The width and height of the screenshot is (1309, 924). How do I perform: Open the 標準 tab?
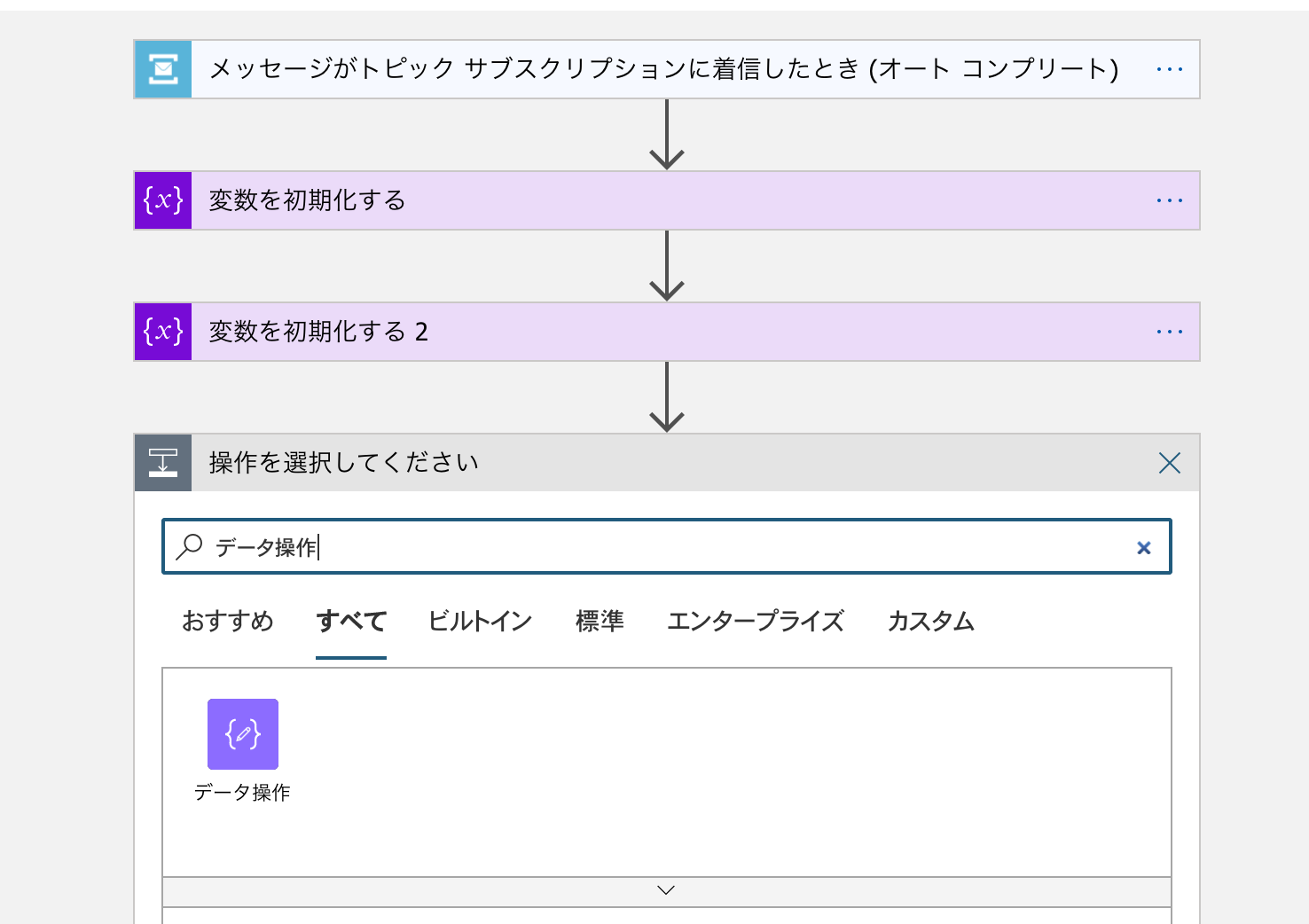(600, 621)
